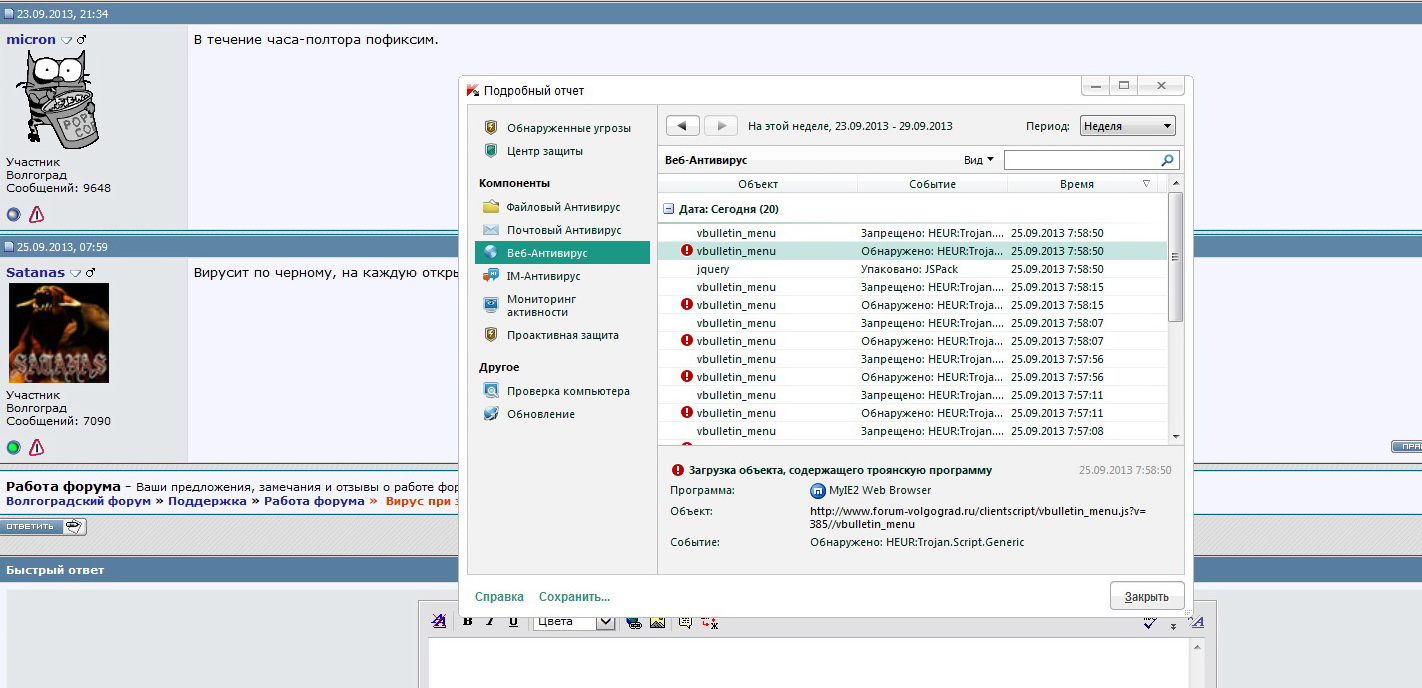Click the Сохранить... link
Screen dimensions: 1422x688
click(x=574, y=597)
